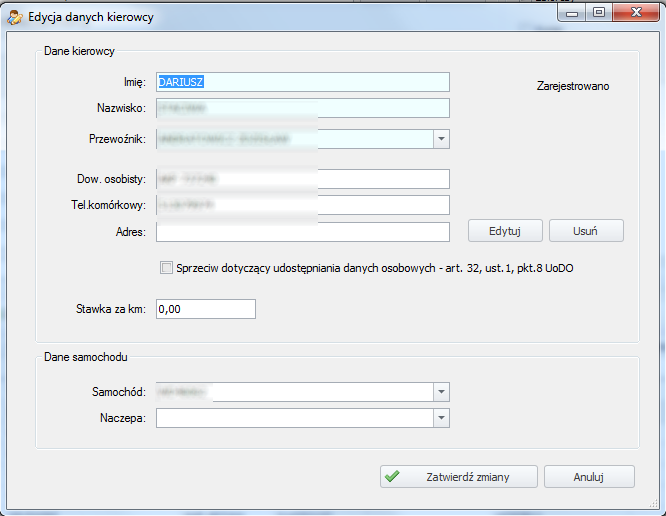
Task: Maximize the Edycja danych kierowcy window
Action: [x=600, y=13]
